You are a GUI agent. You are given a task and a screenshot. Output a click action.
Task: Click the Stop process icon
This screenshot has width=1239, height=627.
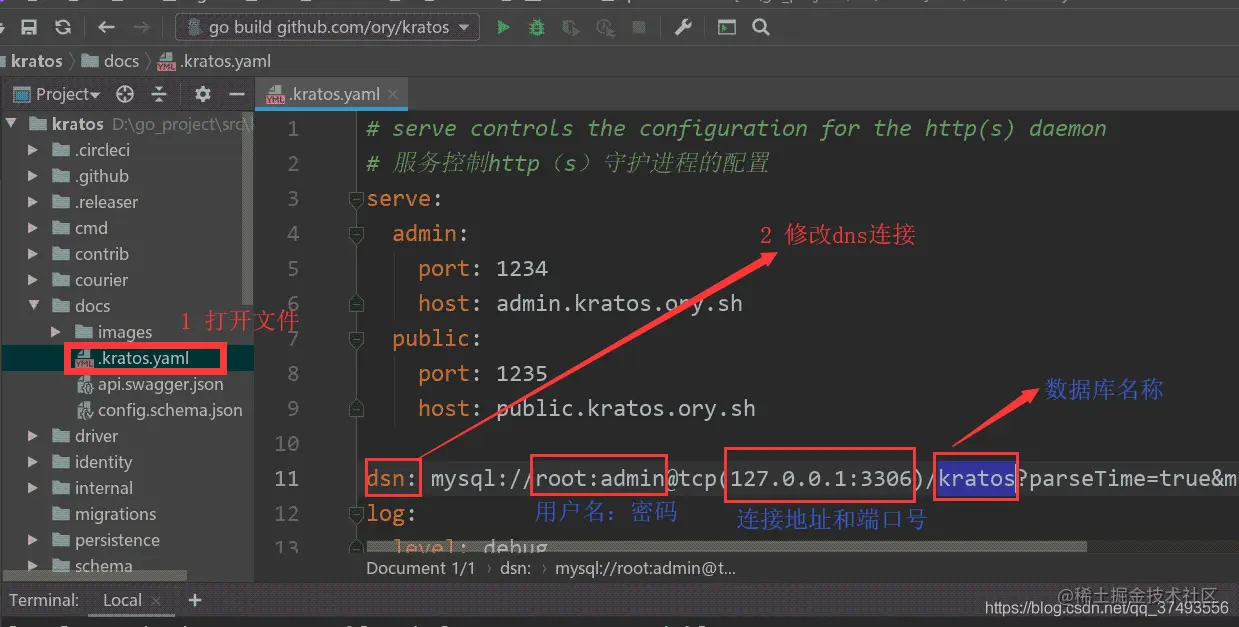coord(639,27)
